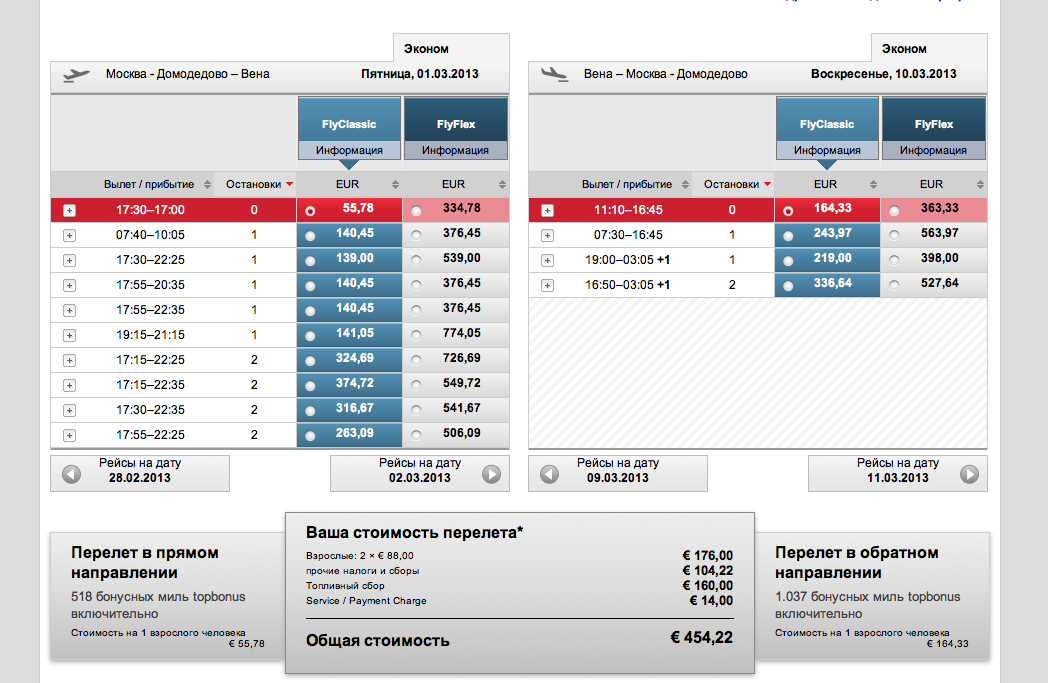The width and height of the screenshot is (1048, 683).
Task: Click the outbound FlyFlex fare header
Action: tap(455, 124)
